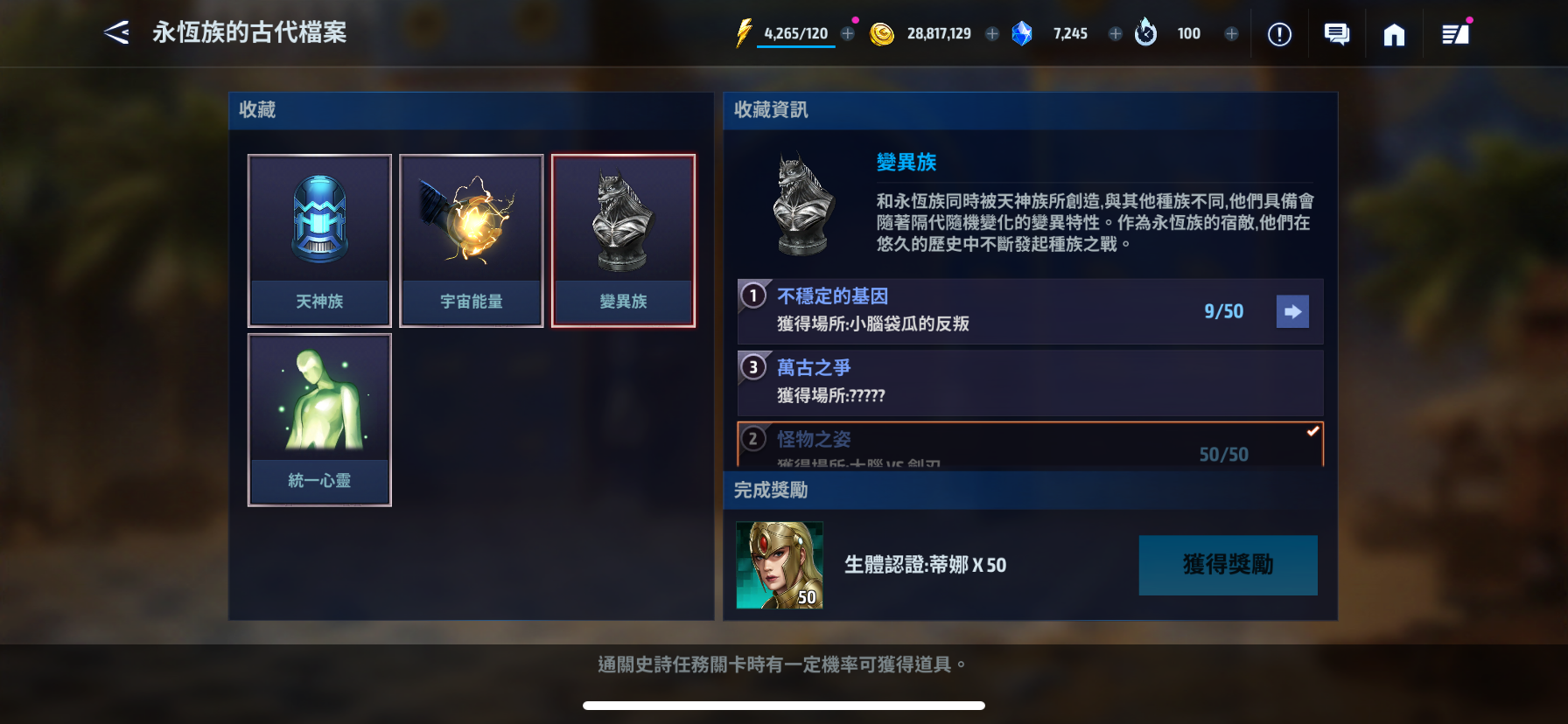Image resolution: width=1568 pixels, height=724 pixels.
Task: Select the 宇宙能量 collection card
Action: [472, 240]
